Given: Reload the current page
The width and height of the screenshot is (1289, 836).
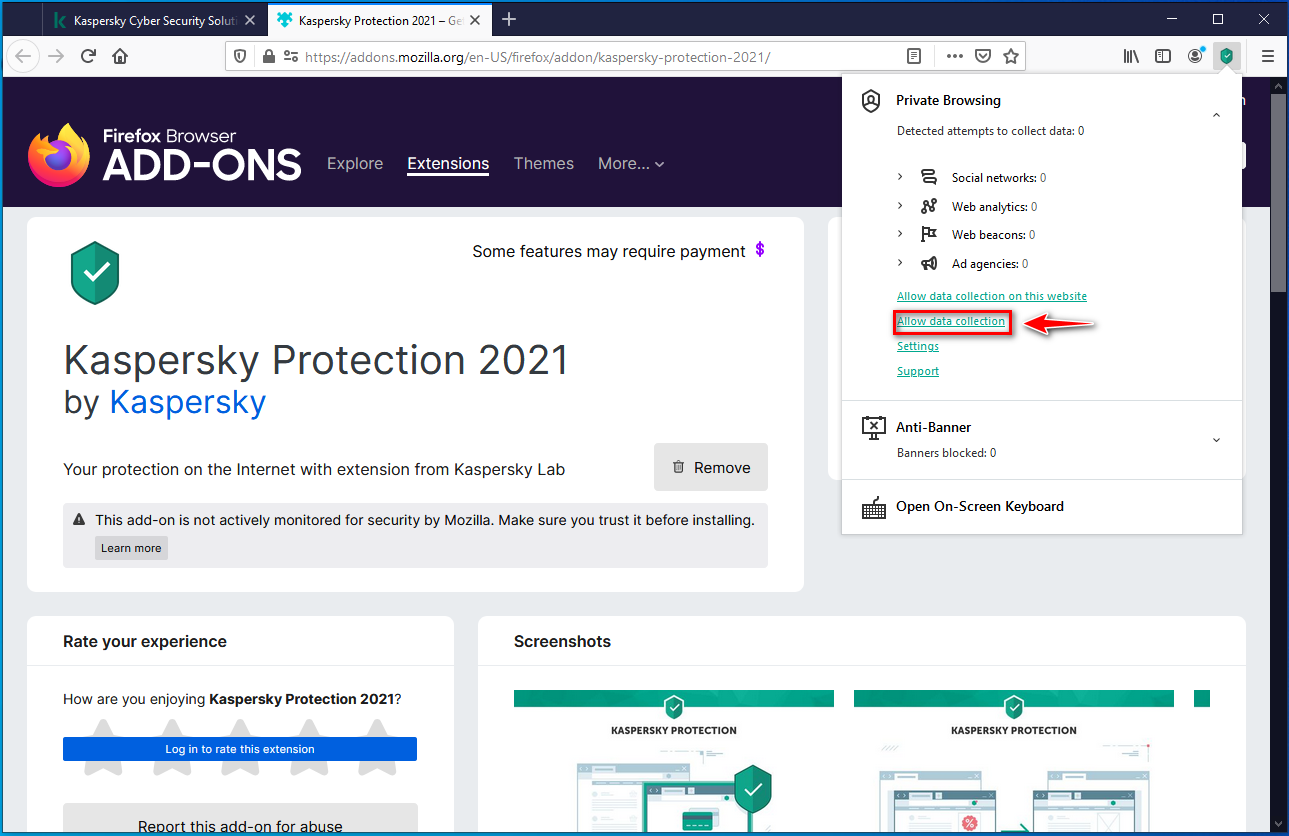Looking at the screenshot, I should click(x=88, y=56).
